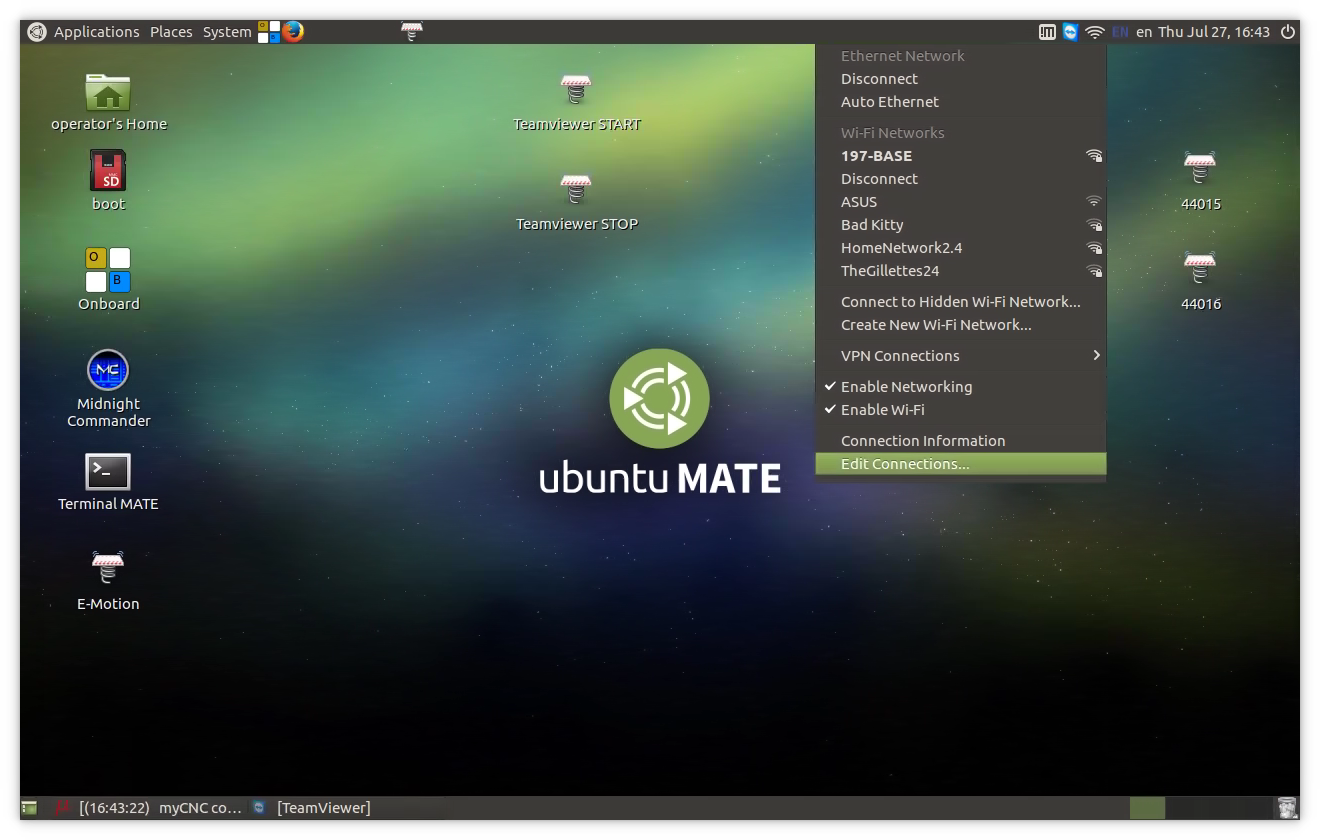The height and width of the screenshot is (840, 1320).
Task: Select Edit Connections menu entry
Action: tap(905, 464)
